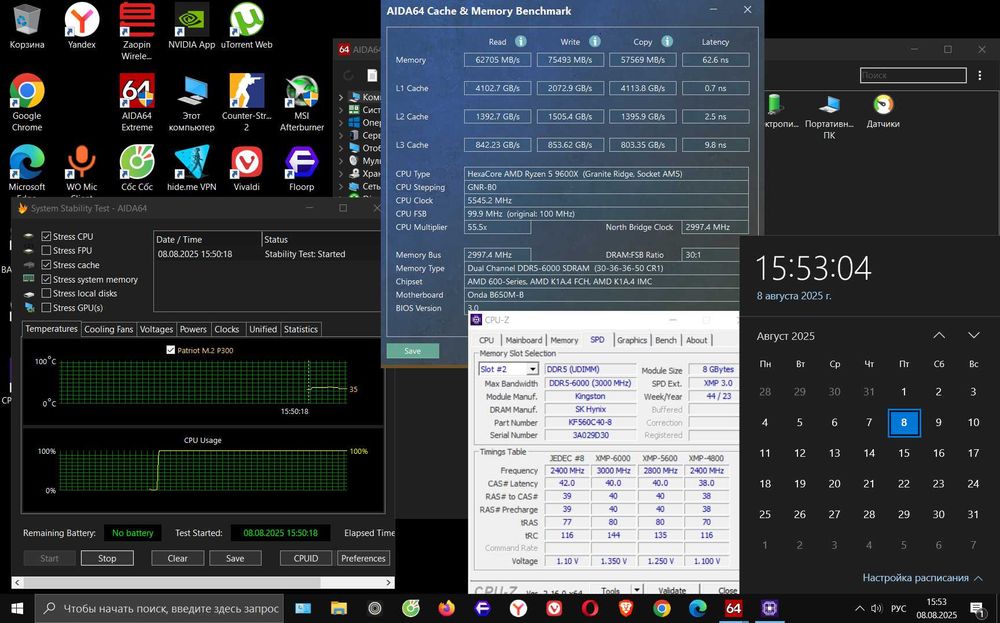The height and width of the screenshot is (623, 1000).
Task: Click green Save button in benchmark window
Action: click(413, 351)
